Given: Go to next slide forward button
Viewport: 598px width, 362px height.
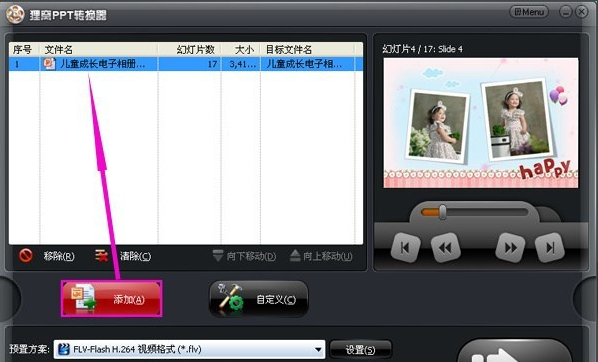Looking at the screenshot, I should tap(510, 248).
